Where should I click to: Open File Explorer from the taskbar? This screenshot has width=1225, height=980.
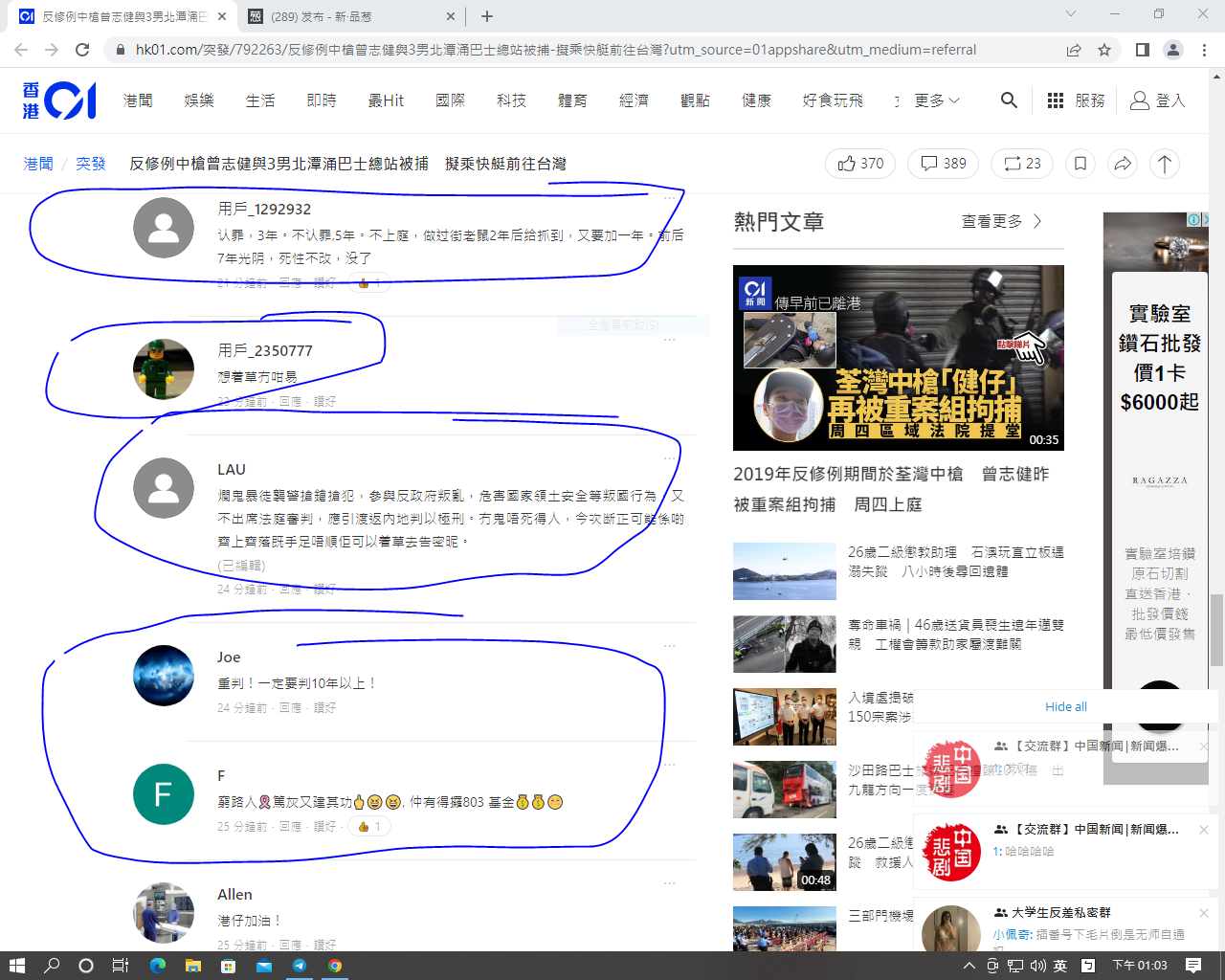click(x=192, y=966)
